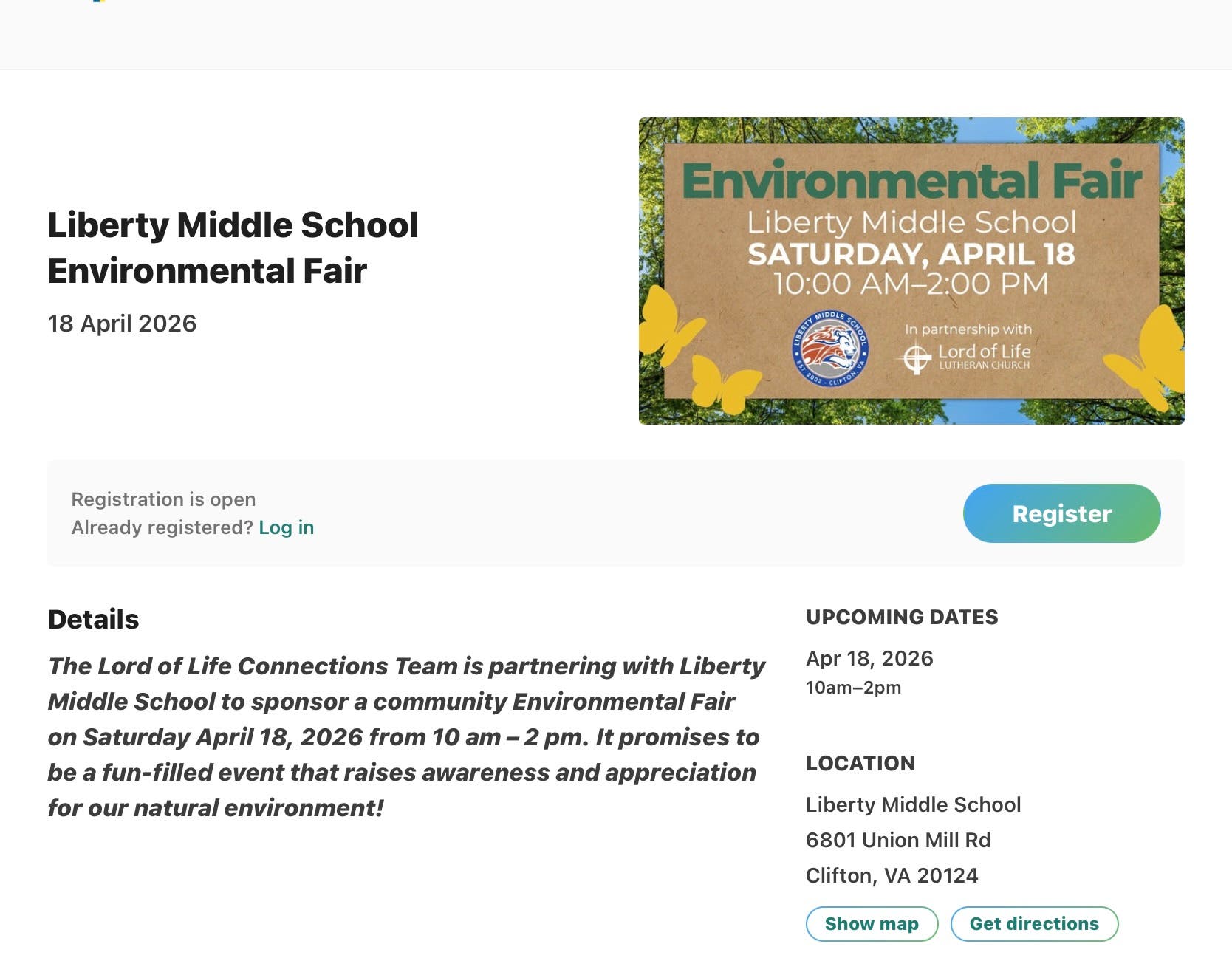
Task: Click the italic event description paragraph
Action: point(405,736)
